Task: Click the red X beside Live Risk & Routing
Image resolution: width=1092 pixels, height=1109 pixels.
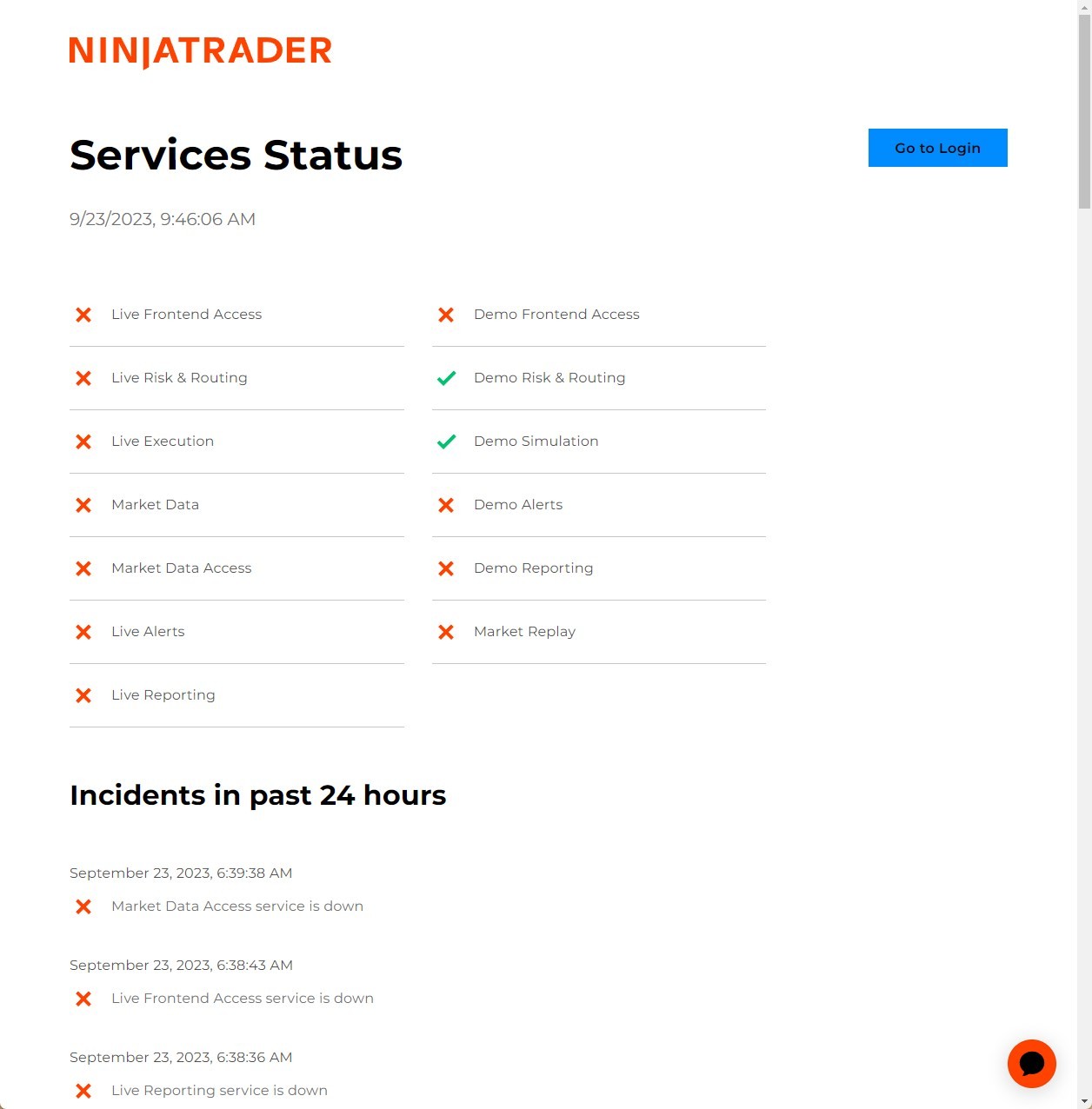Action: click(x=83, y=378)
